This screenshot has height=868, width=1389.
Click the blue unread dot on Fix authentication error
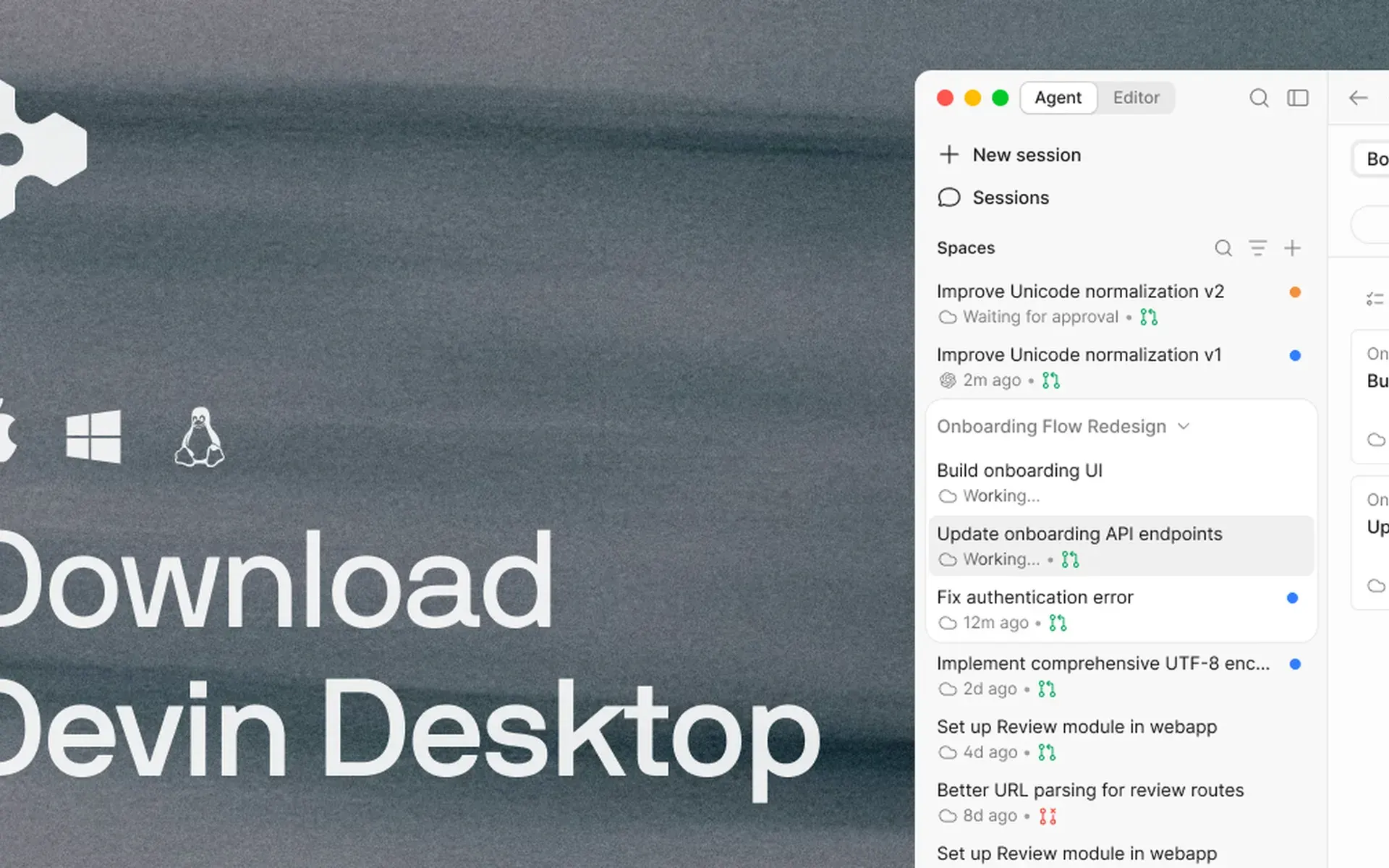click(1293, 598)
